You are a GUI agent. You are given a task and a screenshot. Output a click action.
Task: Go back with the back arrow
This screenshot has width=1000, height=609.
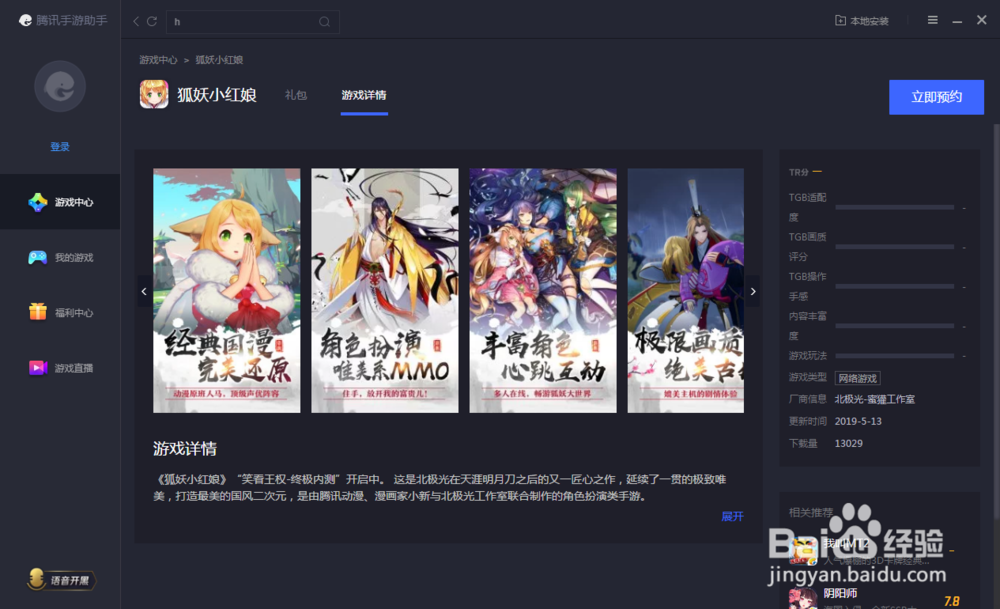[x=136, y=21]
